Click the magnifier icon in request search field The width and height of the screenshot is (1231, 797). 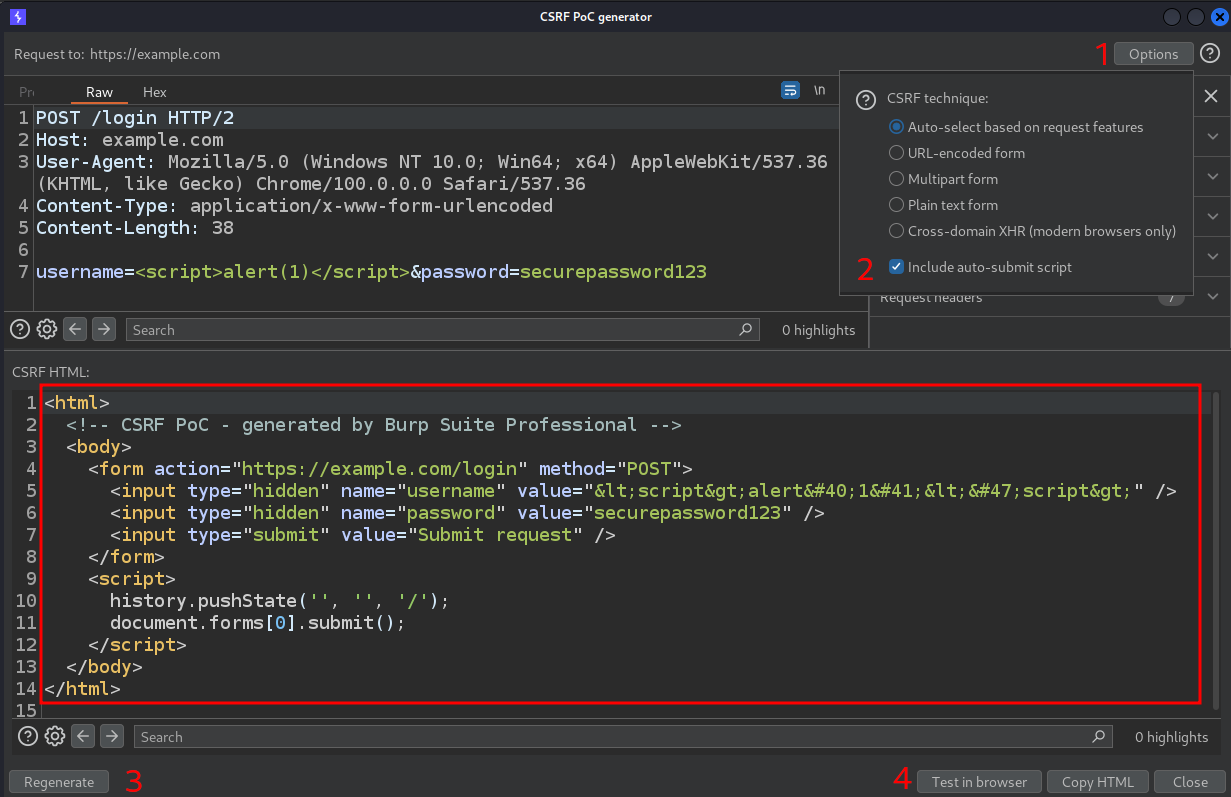(745, 329)
